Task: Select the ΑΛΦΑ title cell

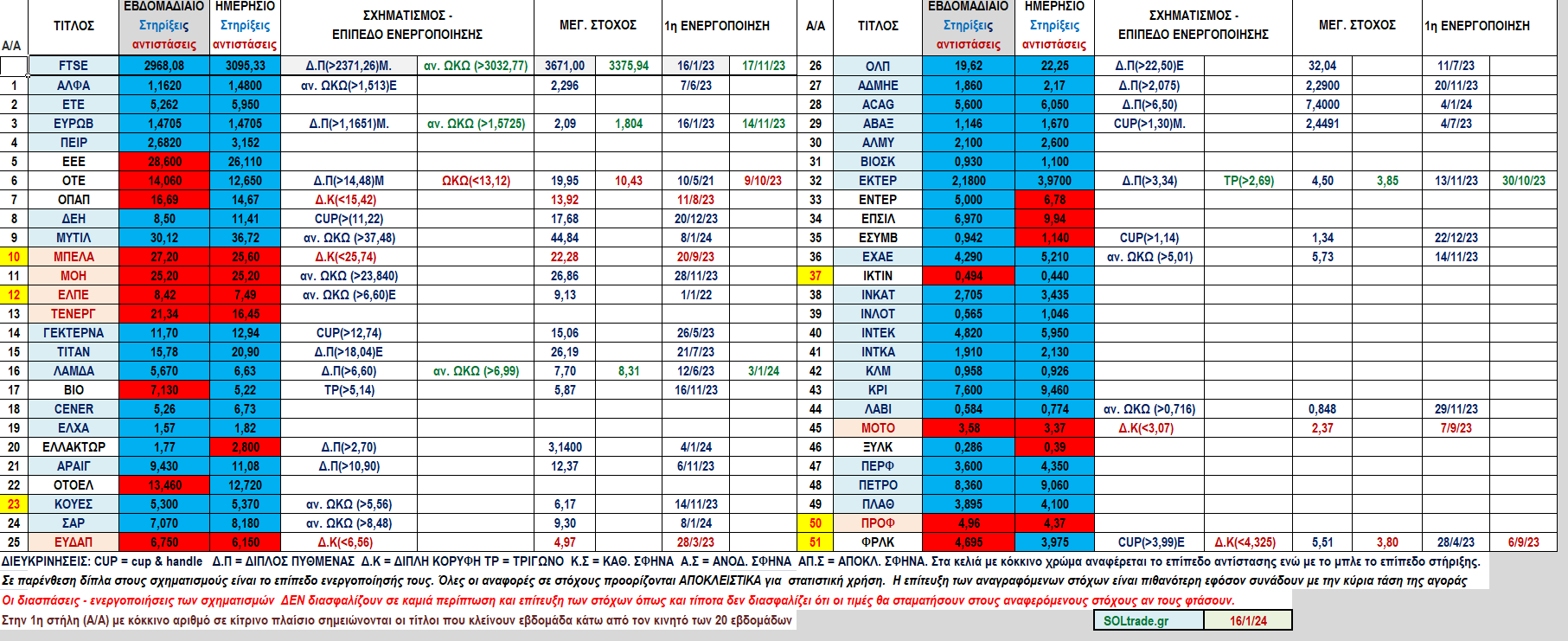Action: tap(74, 86)
